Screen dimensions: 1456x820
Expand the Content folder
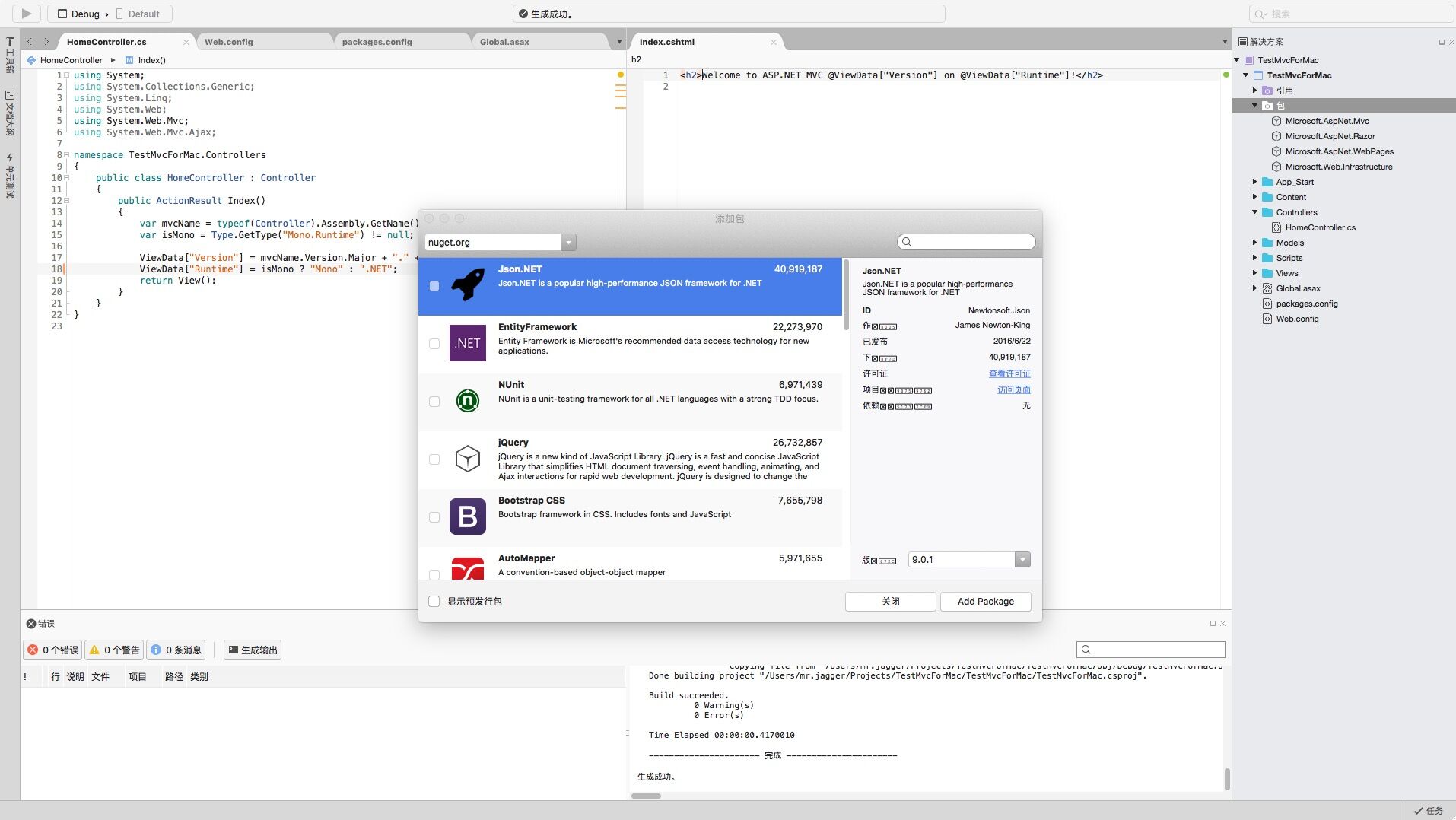click(1255, 197)
